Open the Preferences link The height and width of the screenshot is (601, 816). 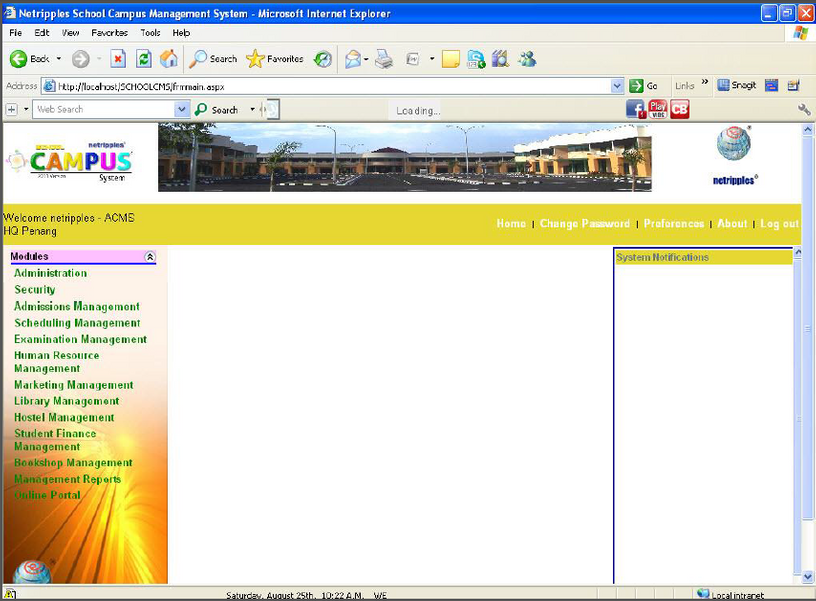pos(674,223)
